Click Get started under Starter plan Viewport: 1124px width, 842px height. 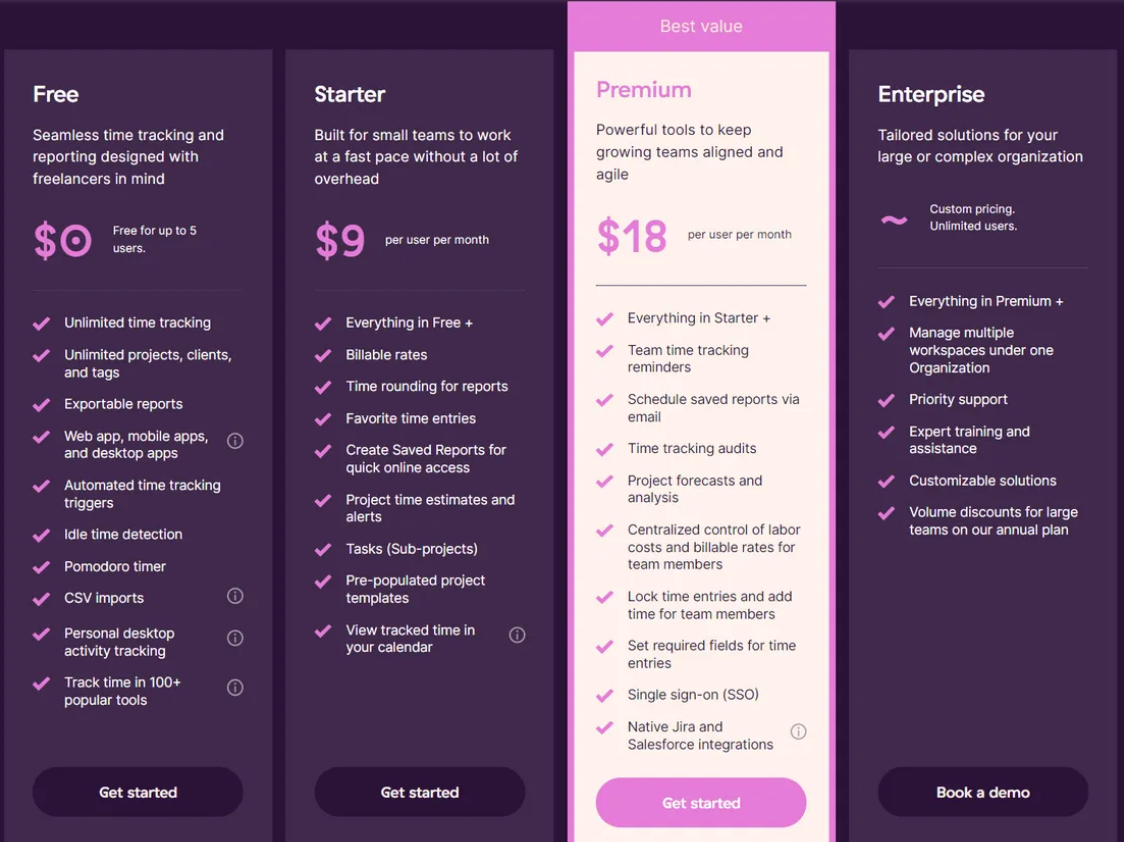point(419,792)
